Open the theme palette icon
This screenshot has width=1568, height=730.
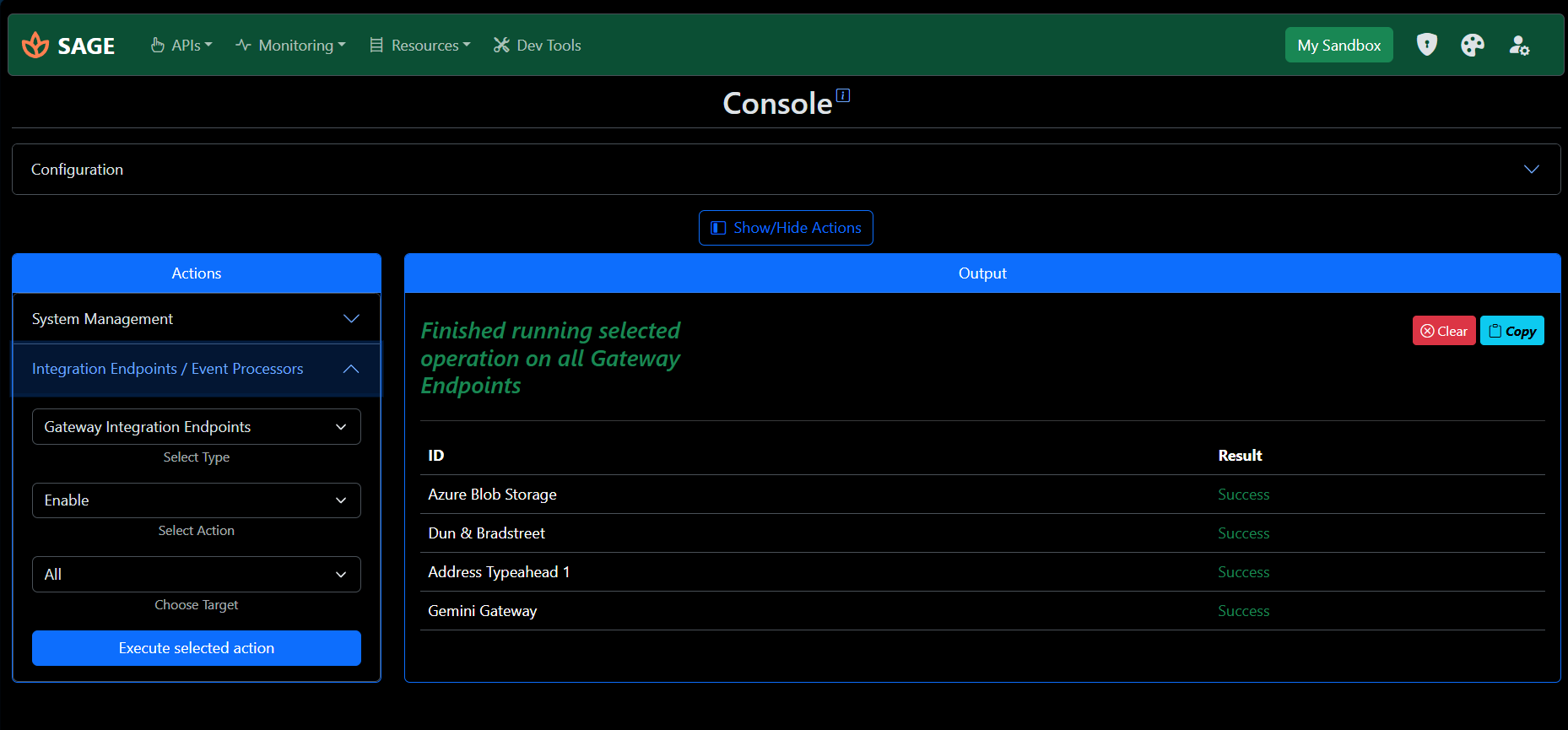point(1473,45)
